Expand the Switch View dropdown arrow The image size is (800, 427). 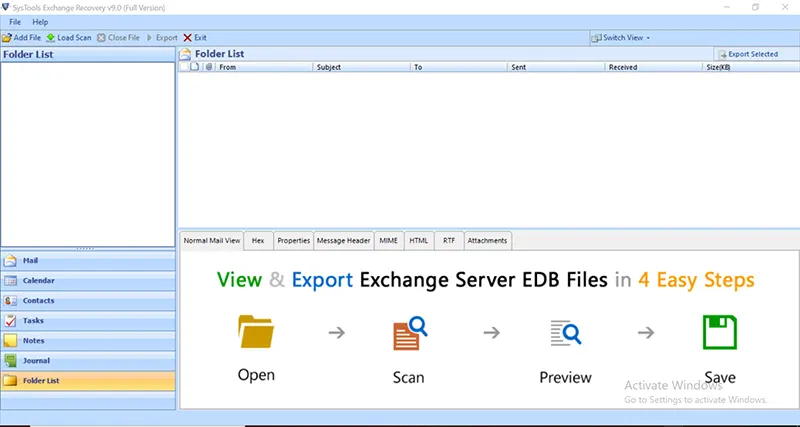[x=648, y=38]
